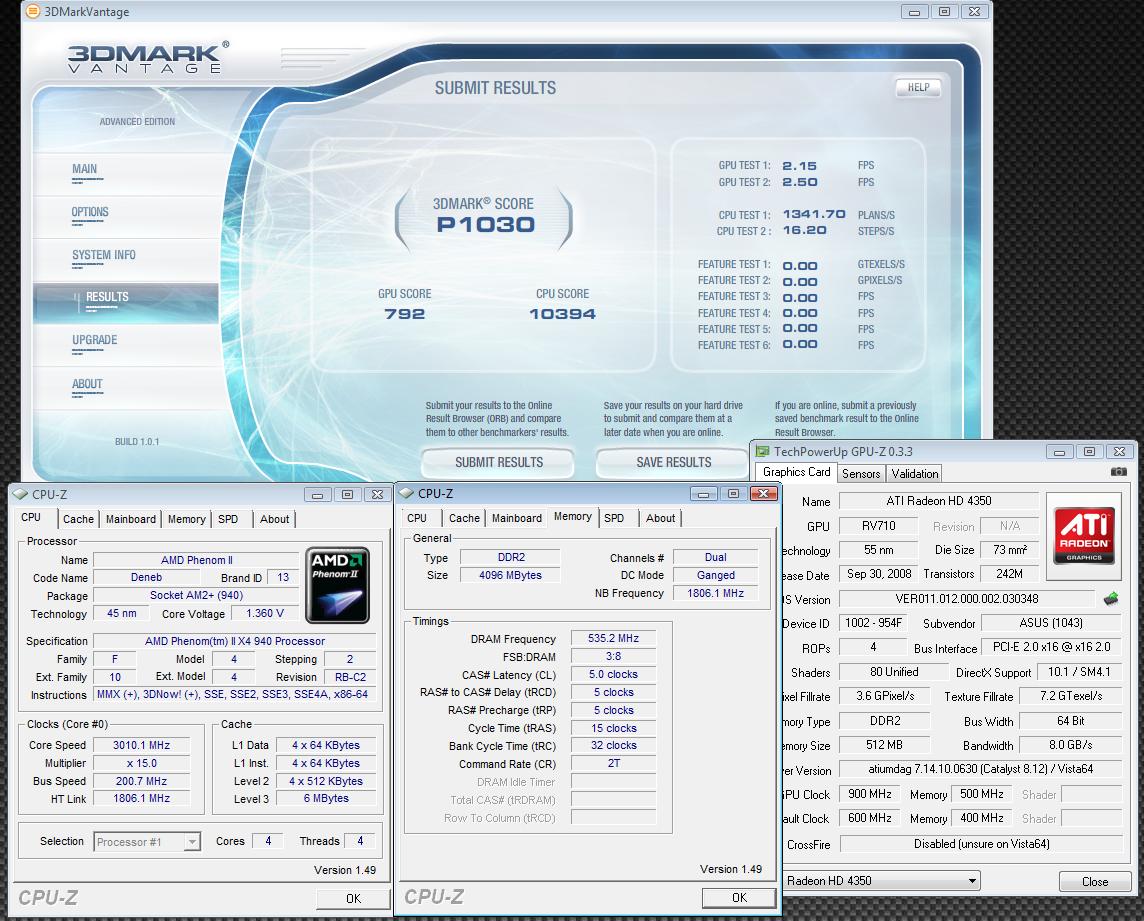Click the GPU-Z title bar icon
The image size is (1144, 921).
762,451
